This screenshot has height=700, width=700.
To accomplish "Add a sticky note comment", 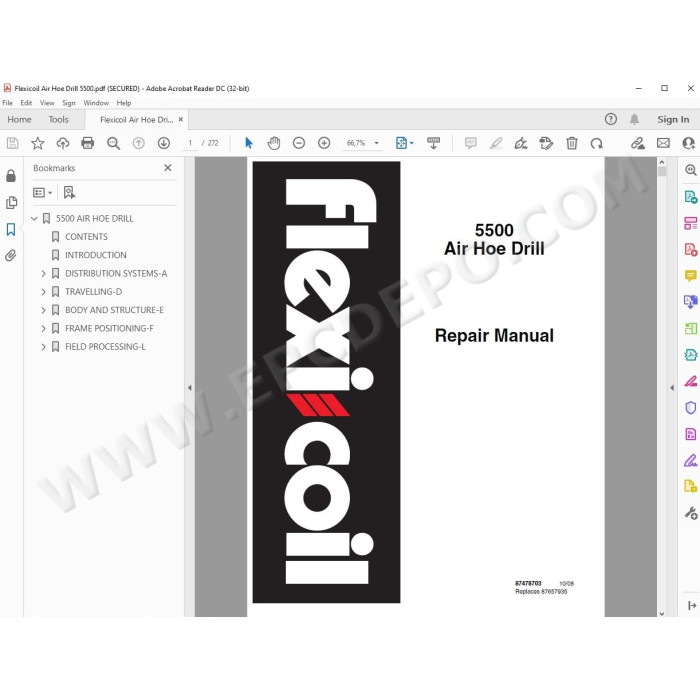I will click(x=471, y=143).
